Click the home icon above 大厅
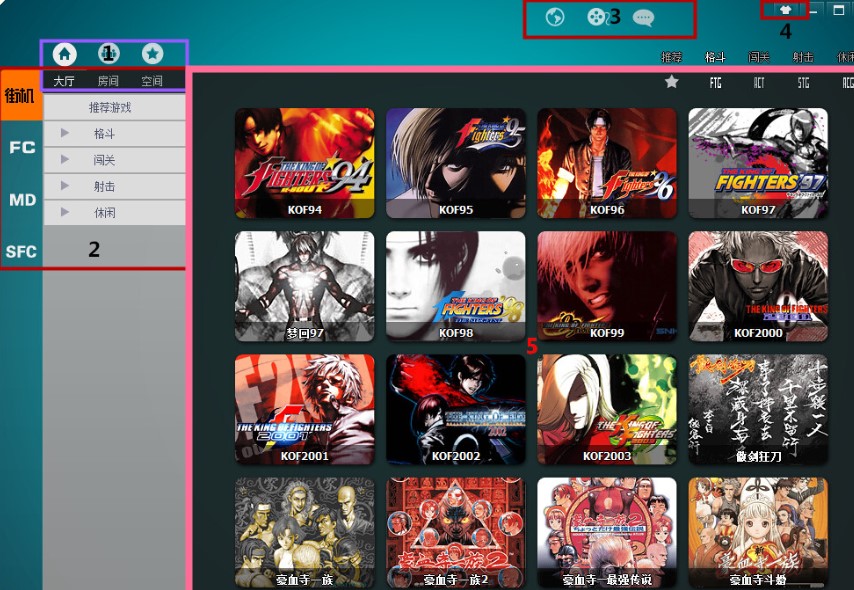This screenshot has width=854, height=590. coord(64,54)
